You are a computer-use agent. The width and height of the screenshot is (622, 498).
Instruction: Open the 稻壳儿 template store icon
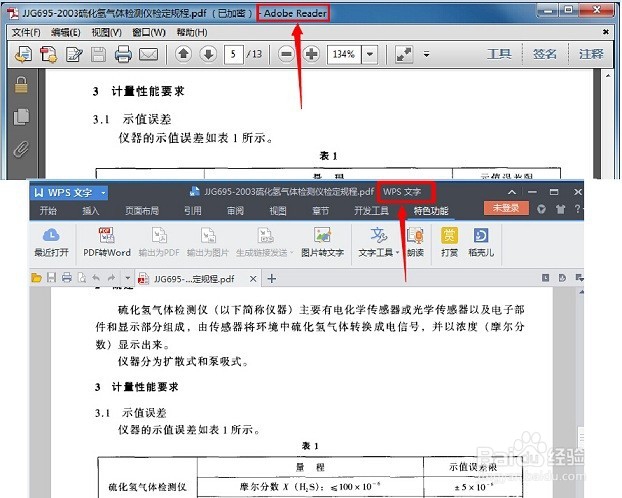481,242
